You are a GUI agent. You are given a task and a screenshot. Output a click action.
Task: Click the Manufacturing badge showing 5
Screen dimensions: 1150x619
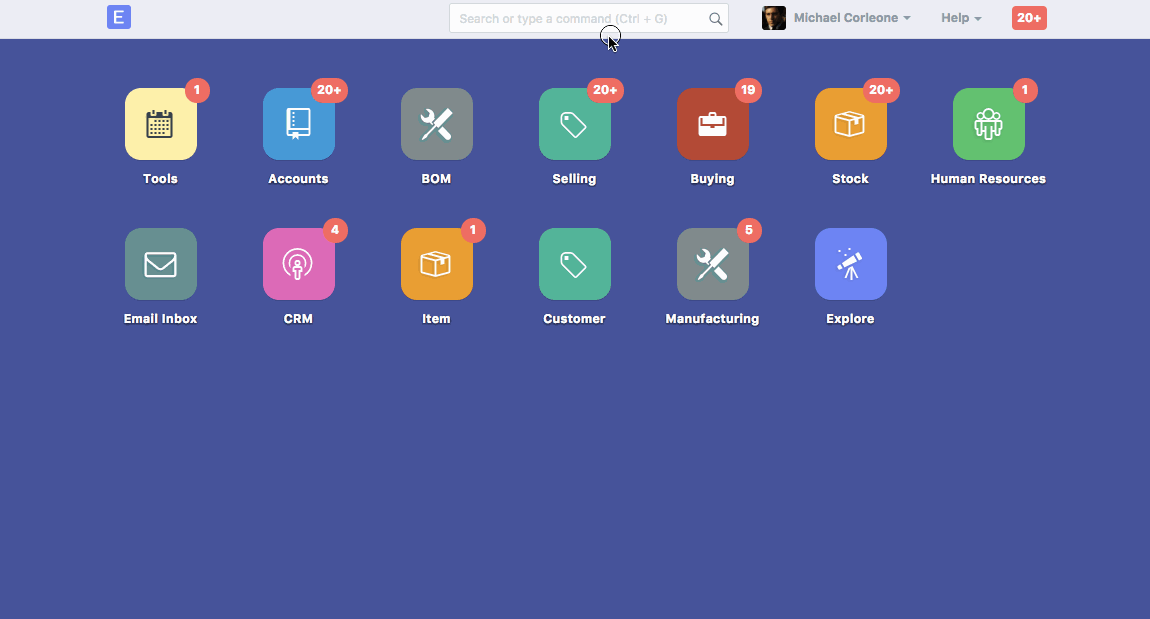pyautogui.click(x=749, y=230)
